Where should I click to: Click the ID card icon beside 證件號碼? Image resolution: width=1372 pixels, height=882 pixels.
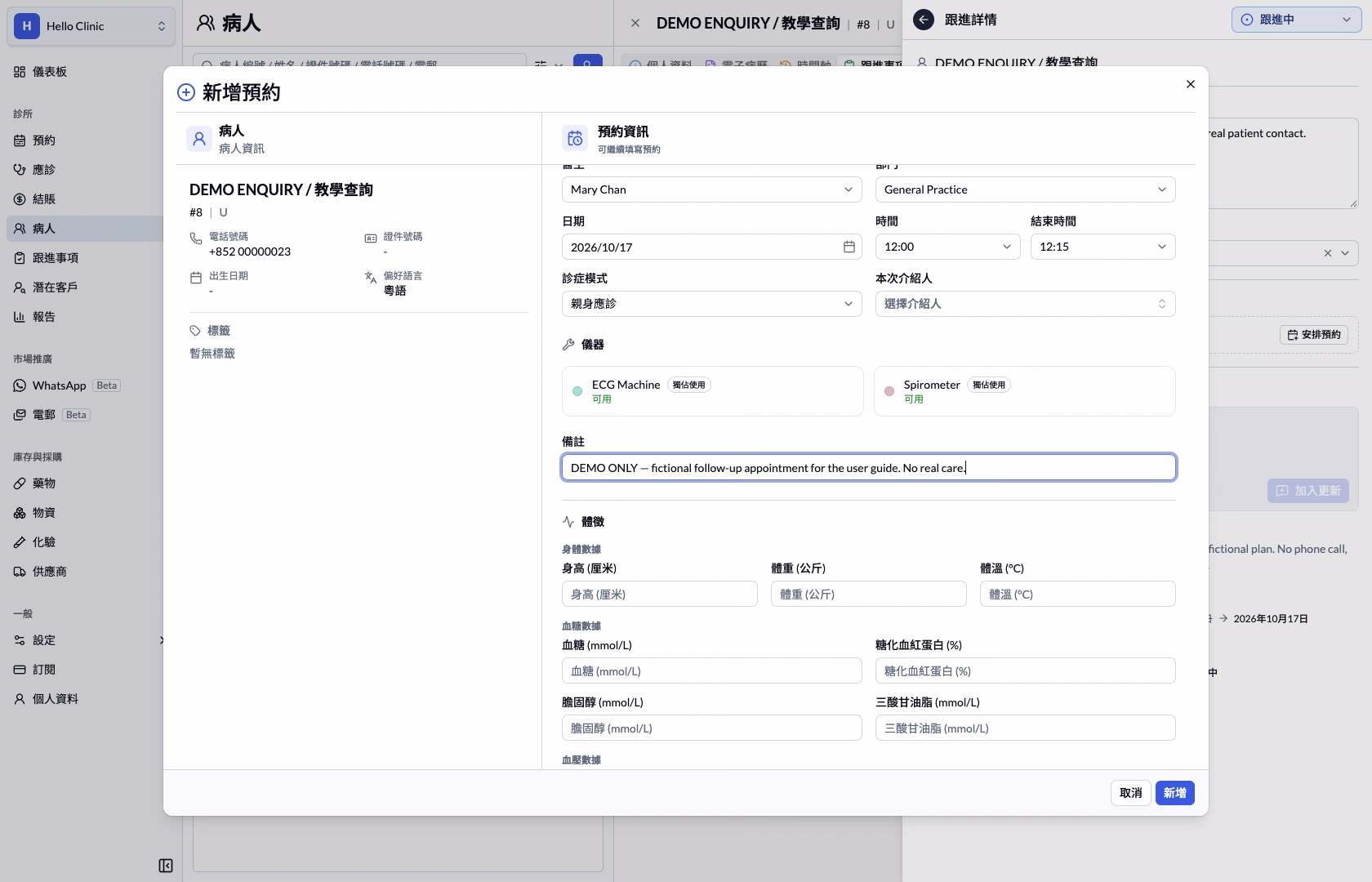[371, 238]
